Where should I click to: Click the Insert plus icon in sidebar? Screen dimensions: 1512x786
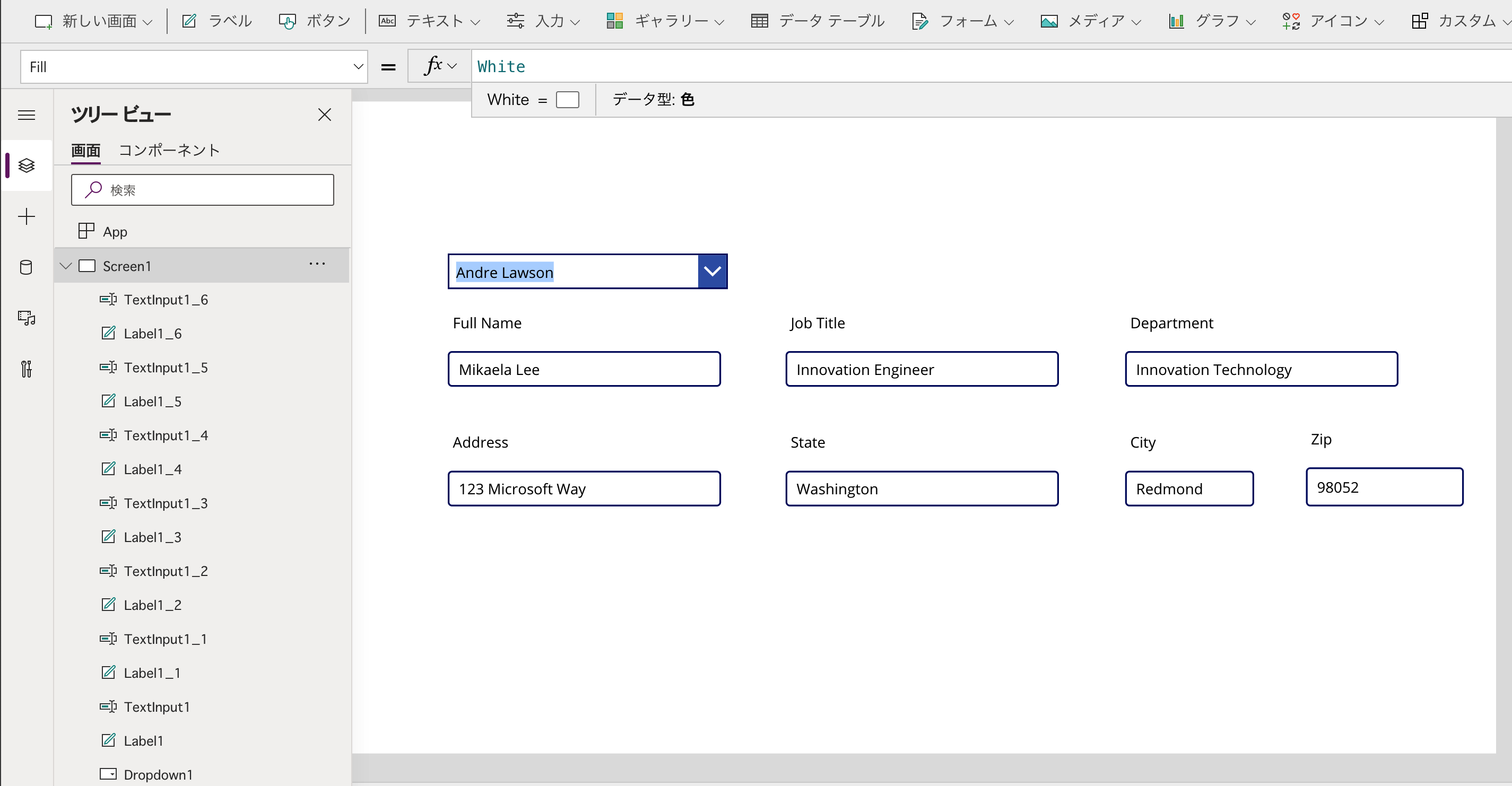pyautogui.click(x=27, y=216)
